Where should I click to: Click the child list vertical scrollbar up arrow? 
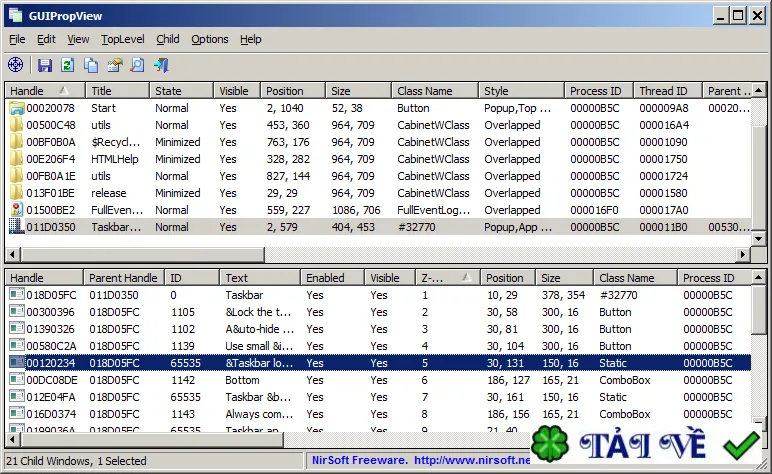pyautogui.click(x=759, y=278)
